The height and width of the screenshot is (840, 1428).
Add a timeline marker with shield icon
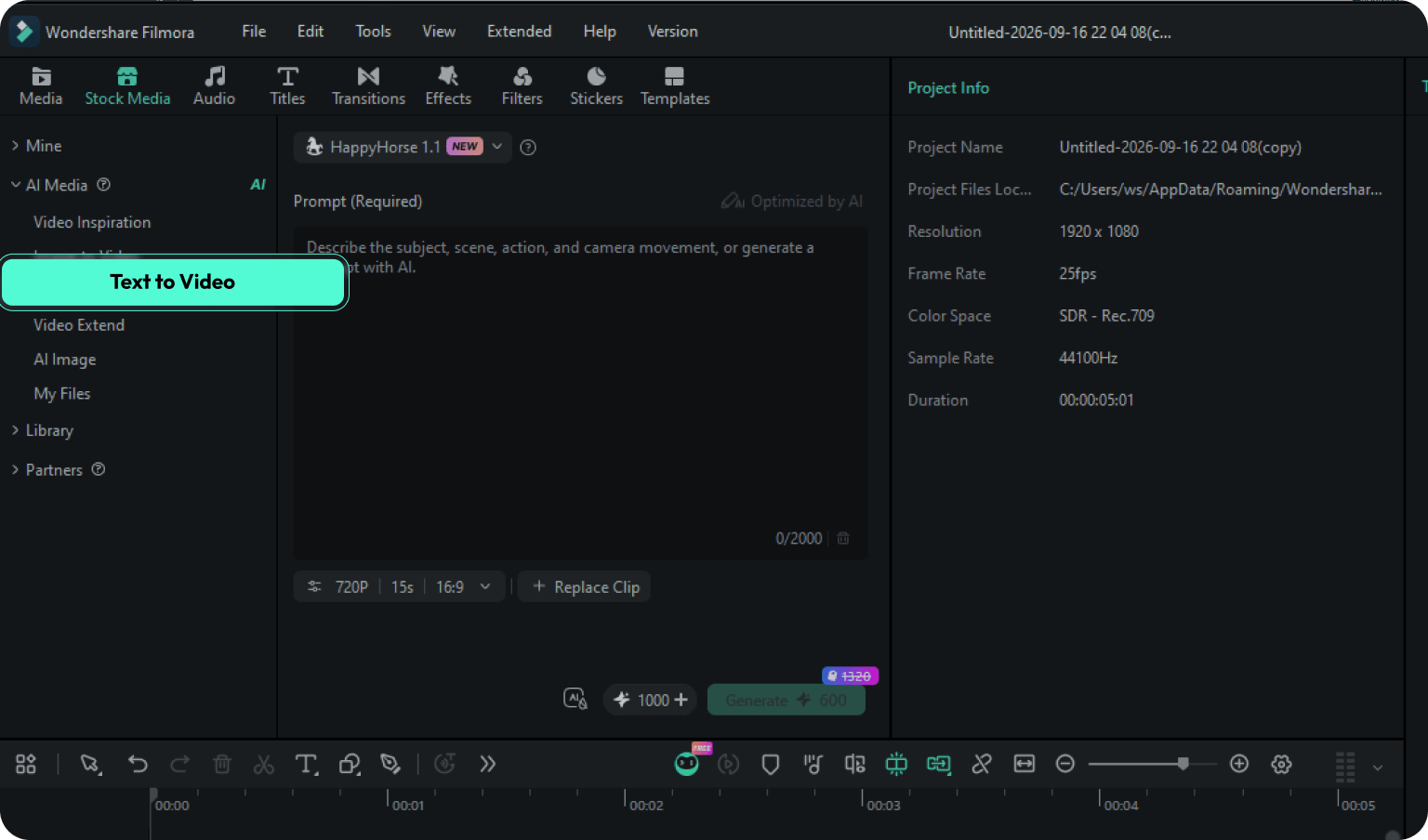point(770,764)
